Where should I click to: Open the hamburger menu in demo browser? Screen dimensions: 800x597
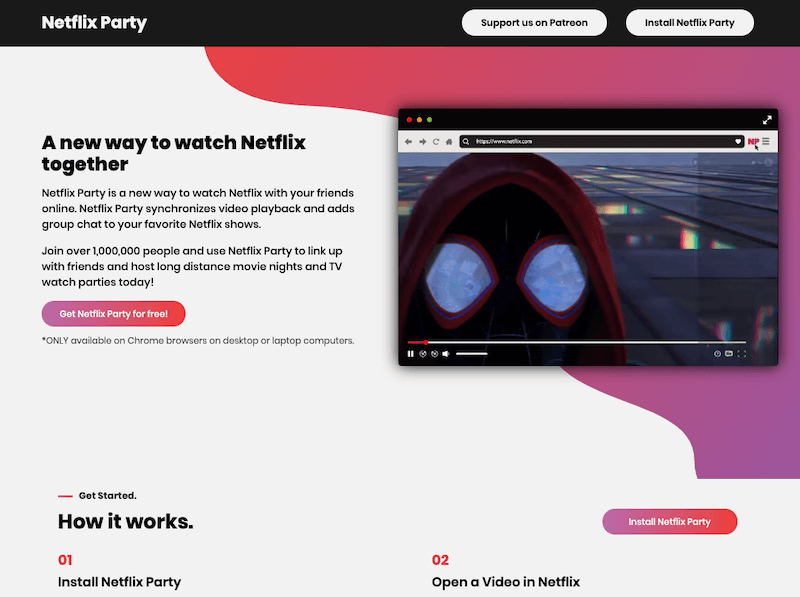(766, 141)
